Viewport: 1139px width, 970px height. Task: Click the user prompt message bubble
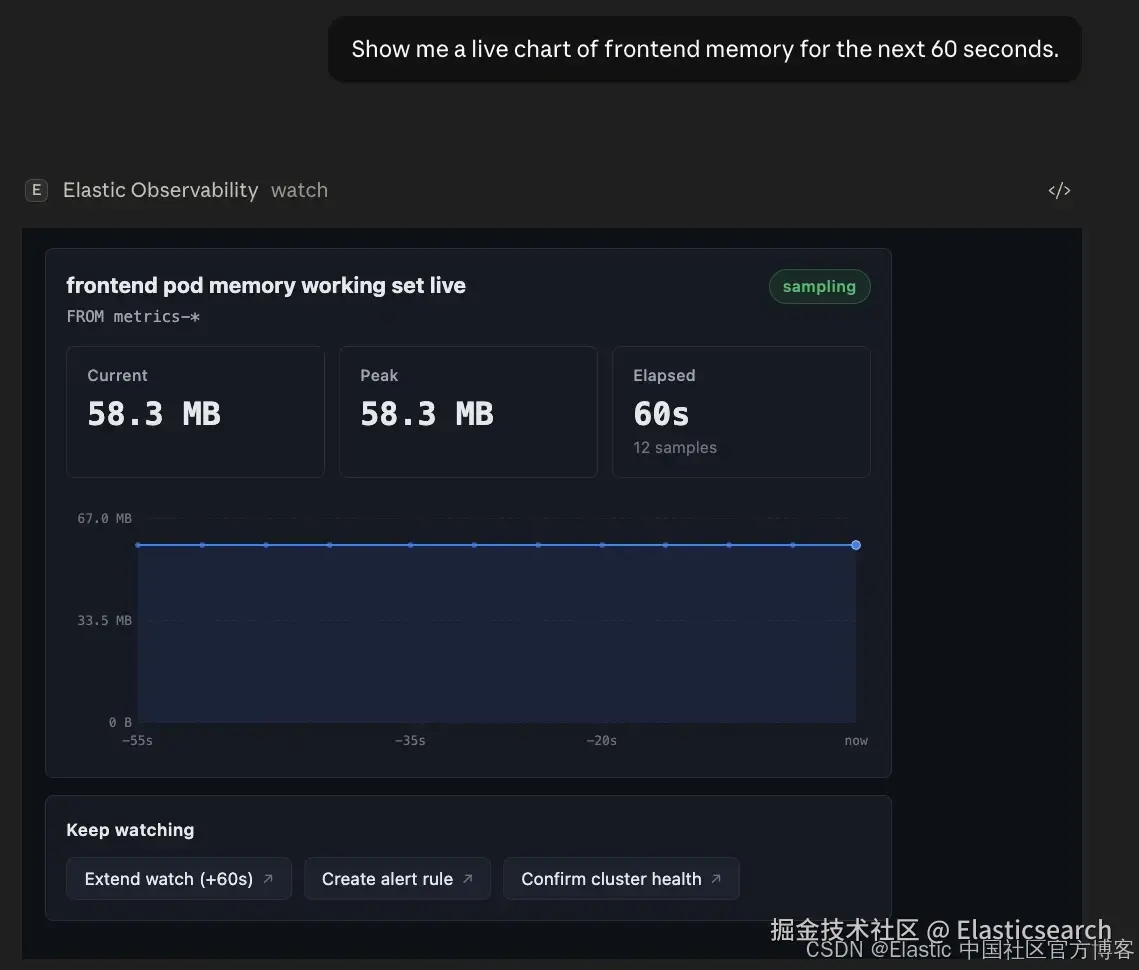pos(704,49)
